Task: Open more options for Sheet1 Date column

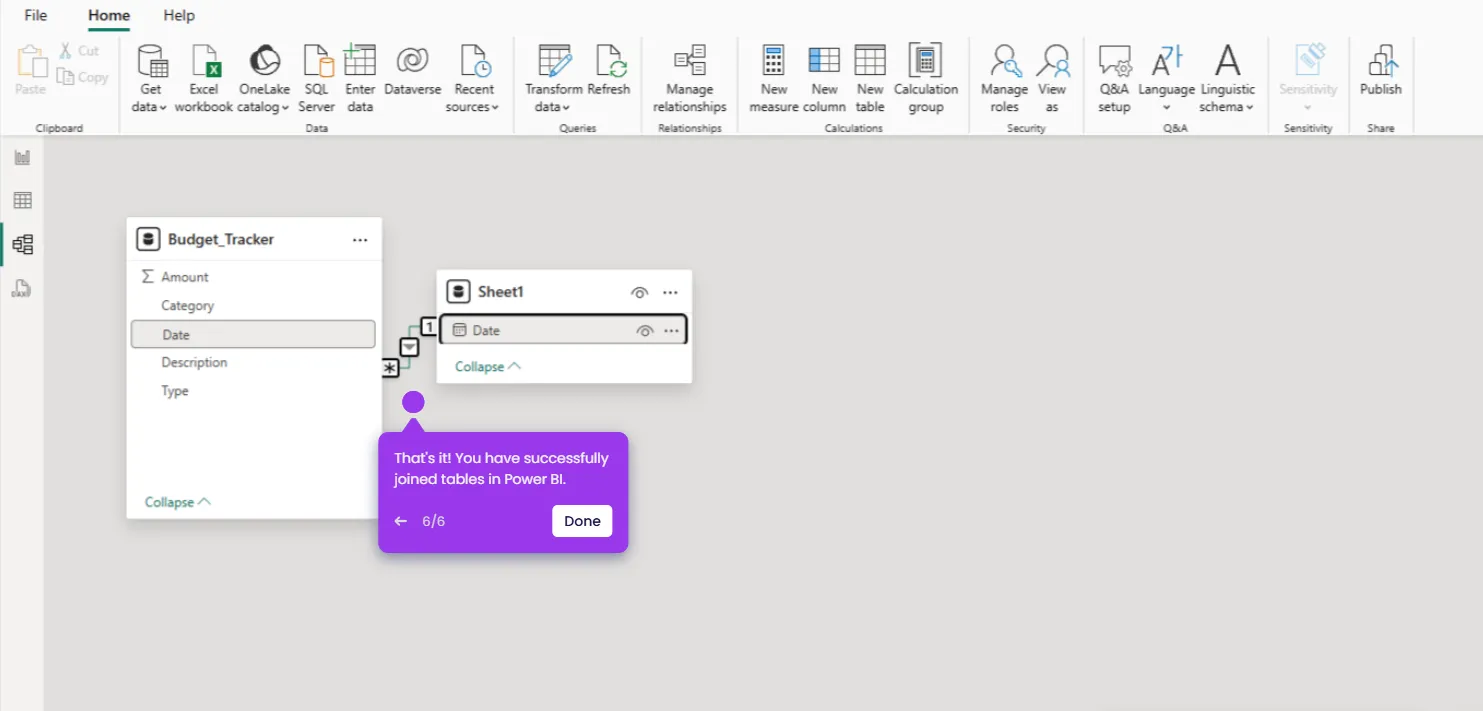Action: tap(672, 330)
